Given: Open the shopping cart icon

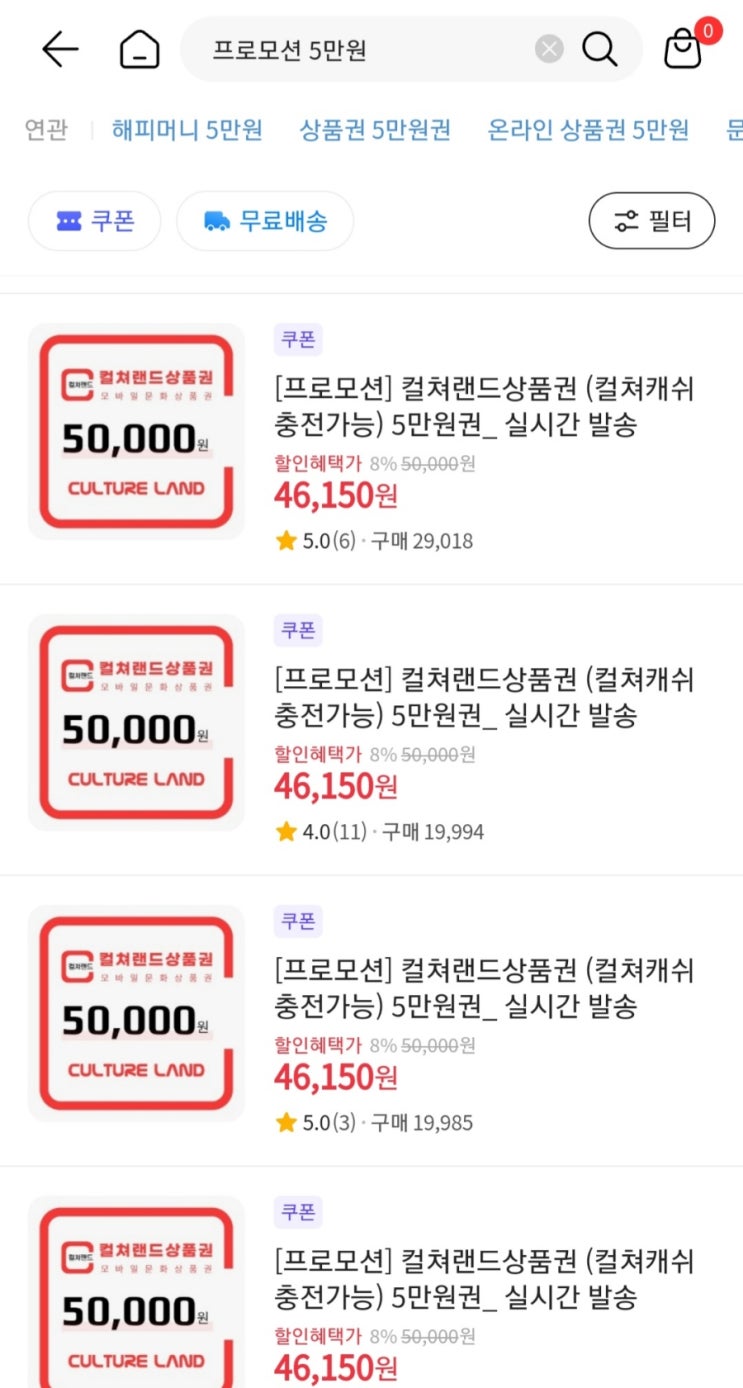Looking at the screenshot, I should tap(684, 48).
